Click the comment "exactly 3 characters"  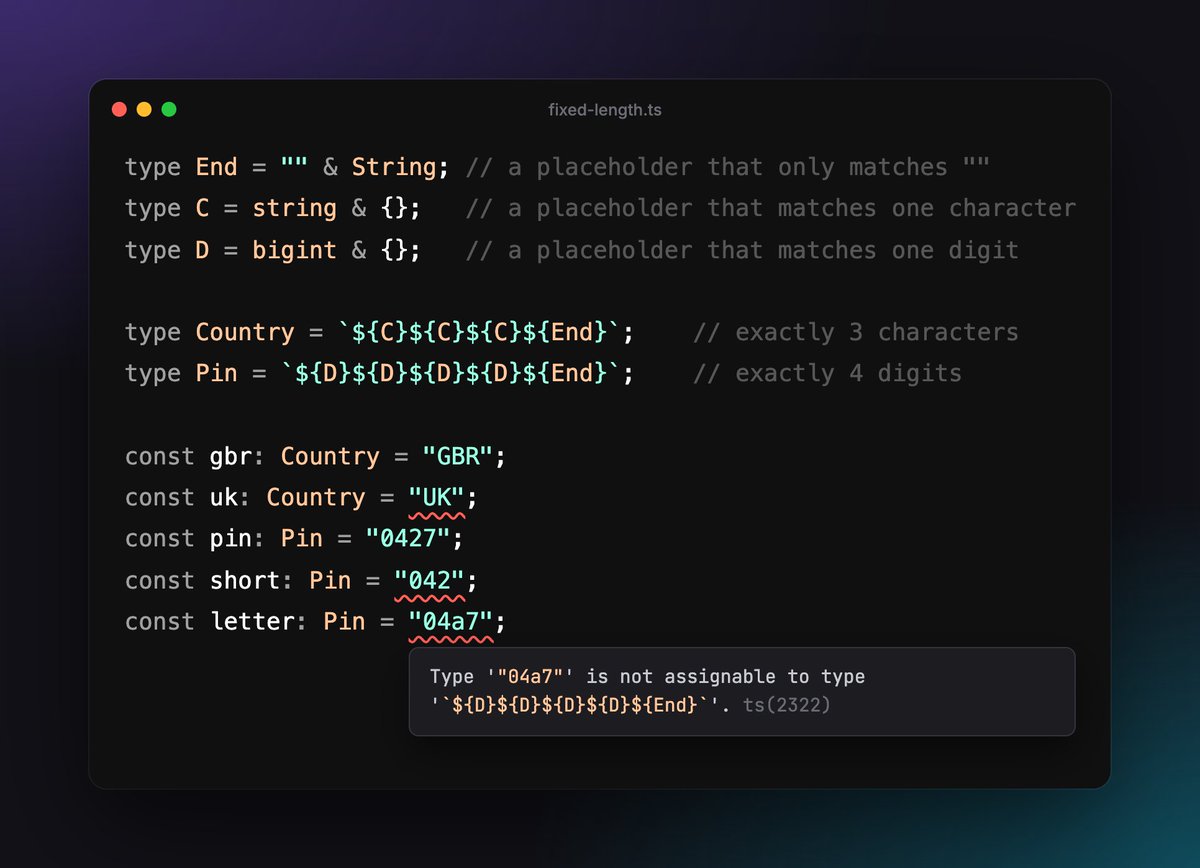(x=856, y=332)
